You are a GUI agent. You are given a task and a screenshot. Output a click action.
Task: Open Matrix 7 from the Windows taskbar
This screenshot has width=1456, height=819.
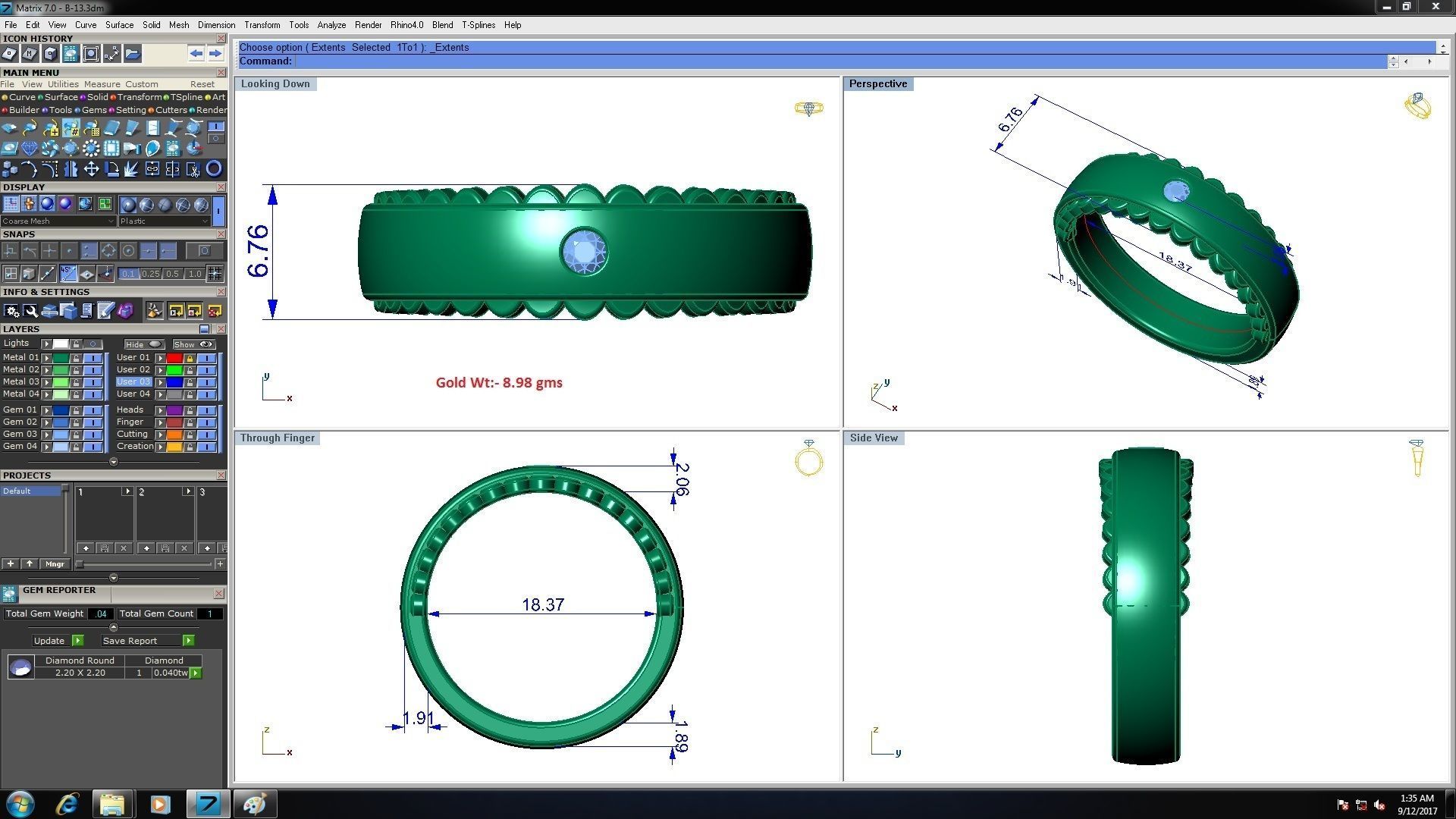point(208,804)
